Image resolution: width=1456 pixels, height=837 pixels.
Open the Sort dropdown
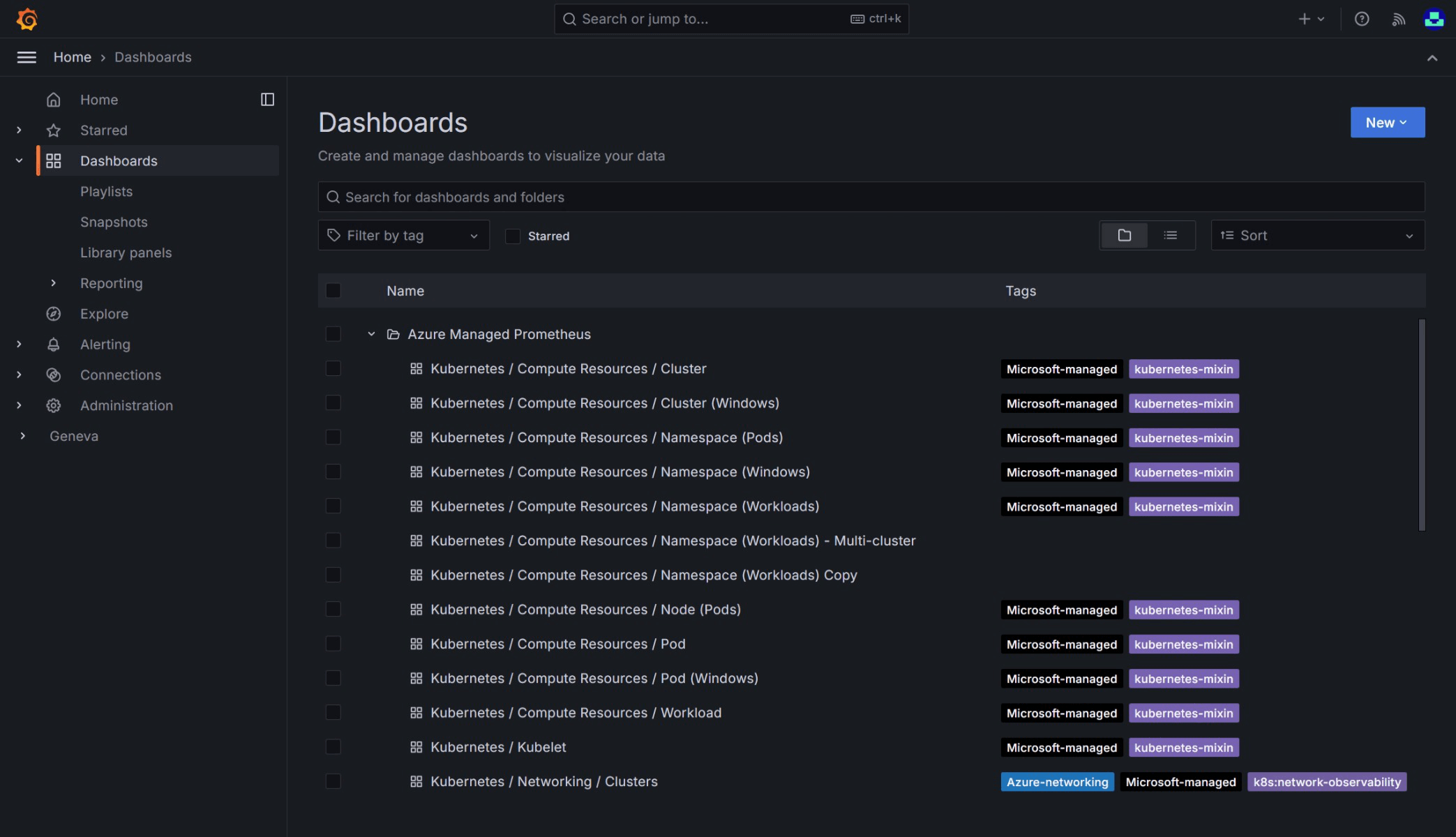click(x=1317, y=236)
